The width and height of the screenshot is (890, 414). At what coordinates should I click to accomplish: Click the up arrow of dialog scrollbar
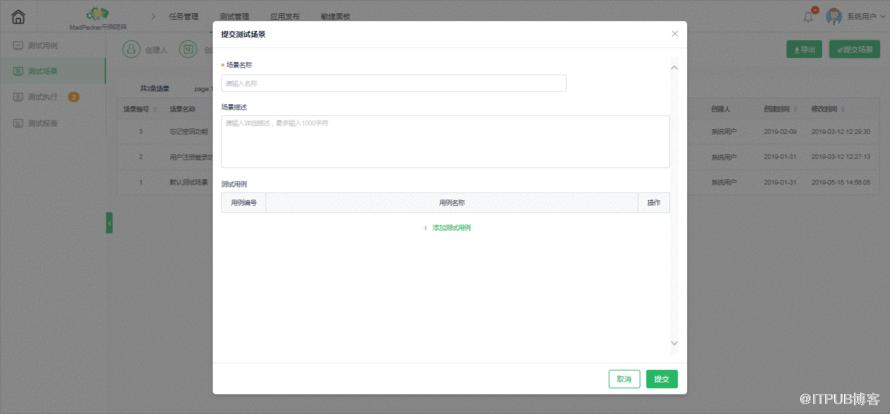coord(674,68)
